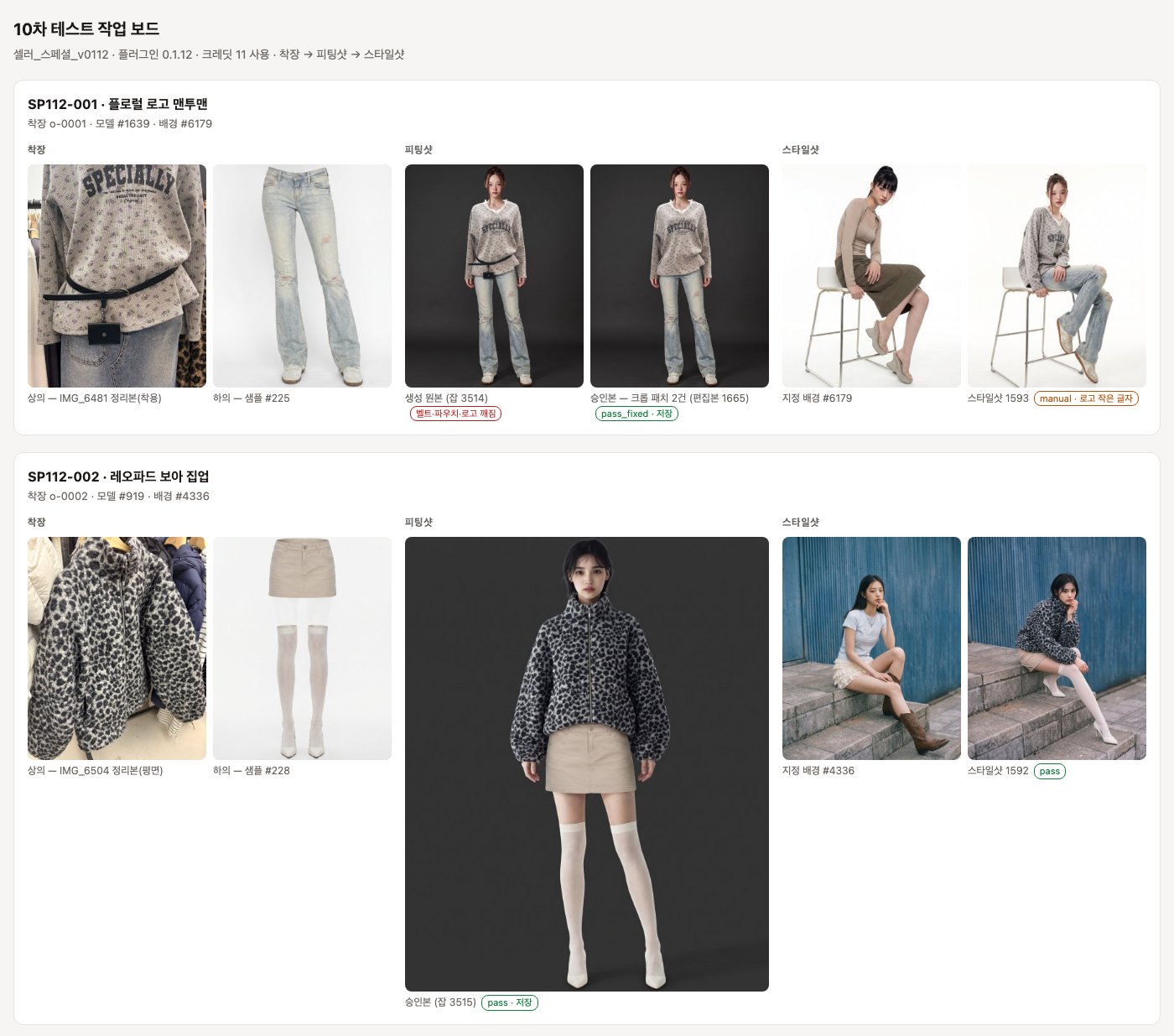Click the caption '상의 — IMG_6481 정리본(착용)'
This screenshot has width=1174, height=1036.
point(95,398)
